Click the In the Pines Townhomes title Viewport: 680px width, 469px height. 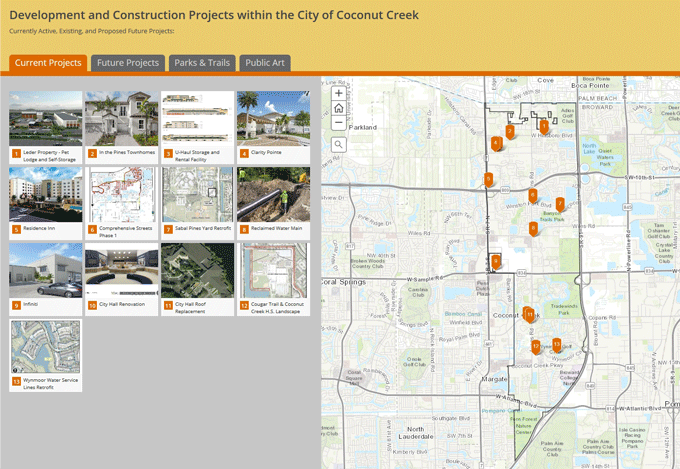[x=126, y=153]
